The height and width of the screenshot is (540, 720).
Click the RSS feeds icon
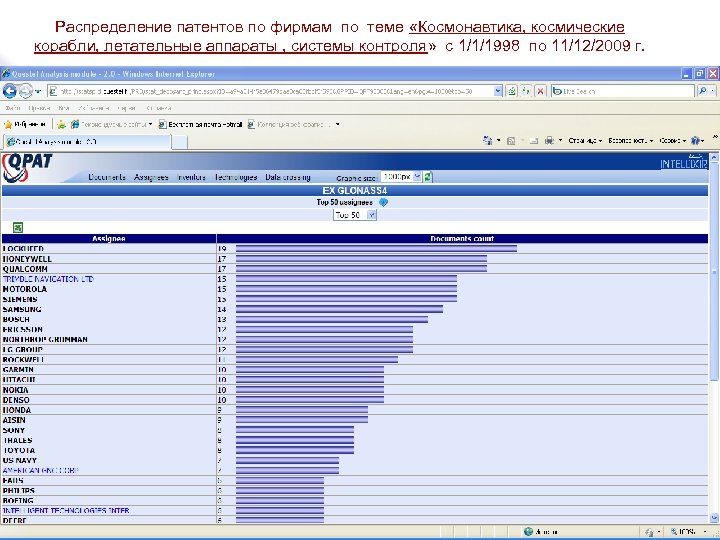click(511, 141)
